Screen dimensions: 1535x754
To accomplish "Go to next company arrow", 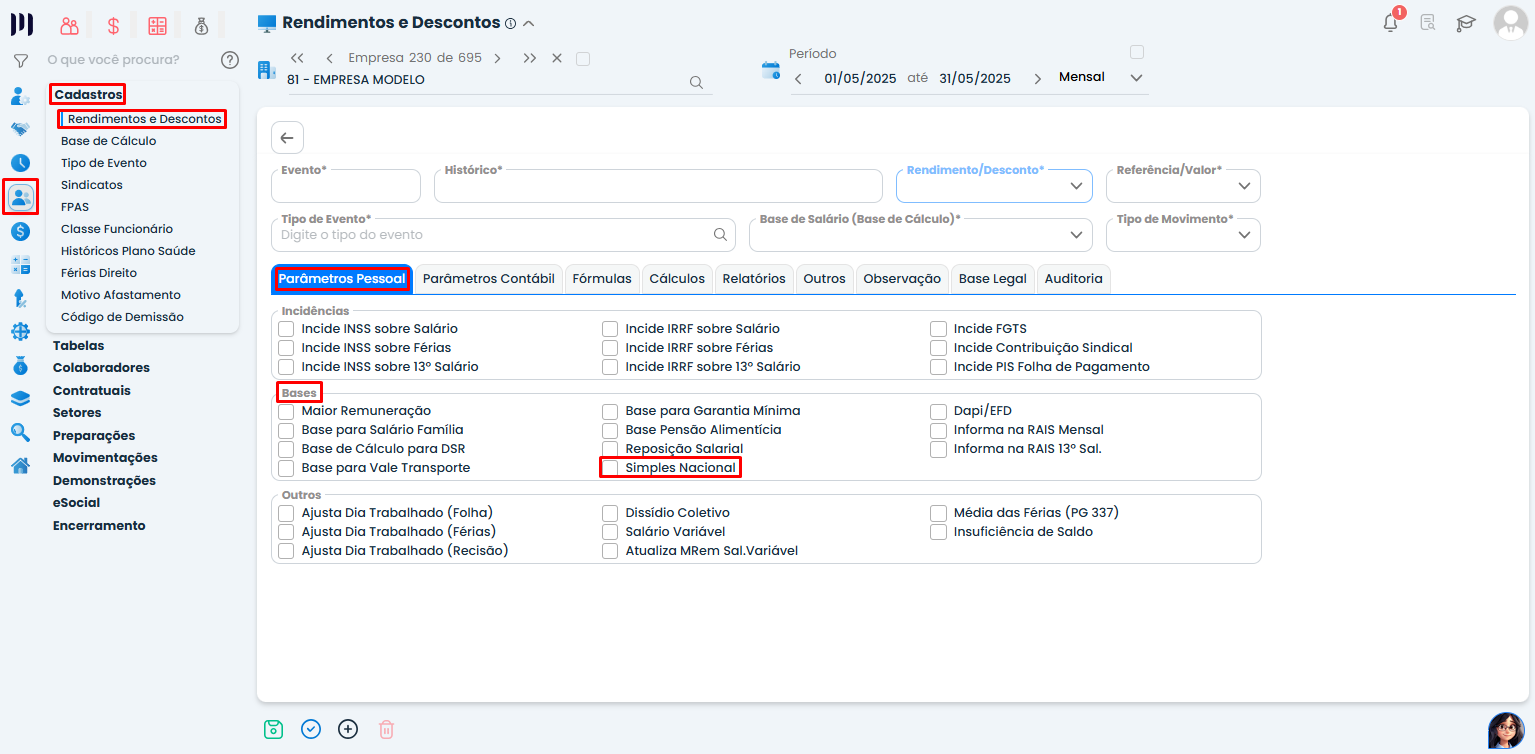I will [x=497, y=58].
